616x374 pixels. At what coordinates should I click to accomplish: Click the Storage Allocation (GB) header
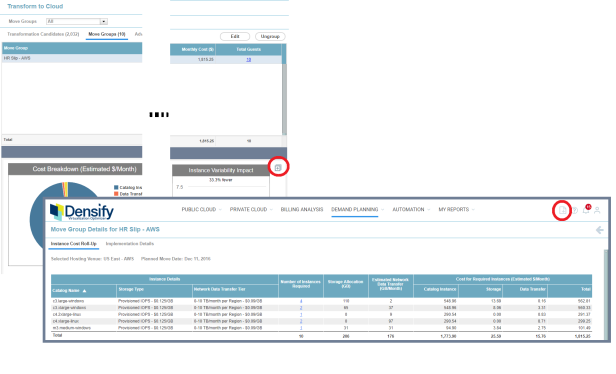tap(346, 286)
